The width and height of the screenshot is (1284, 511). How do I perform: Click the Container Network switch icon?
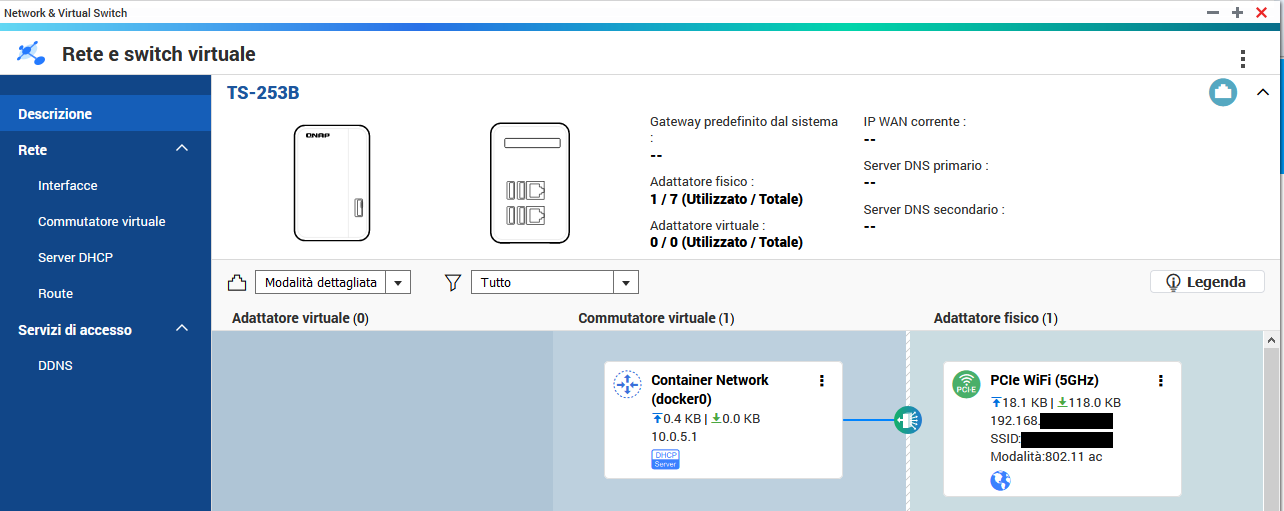[627, 383]
